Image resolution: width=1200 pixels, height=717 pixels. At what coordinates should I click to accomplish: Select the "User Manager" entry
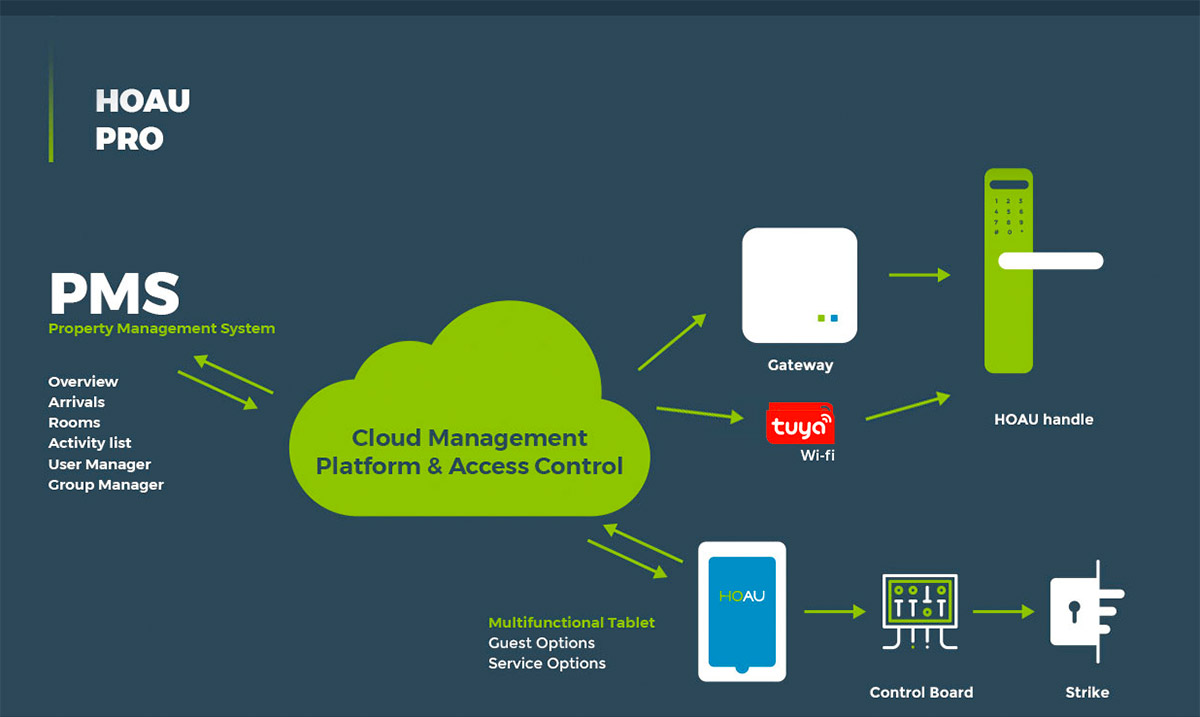100,464
